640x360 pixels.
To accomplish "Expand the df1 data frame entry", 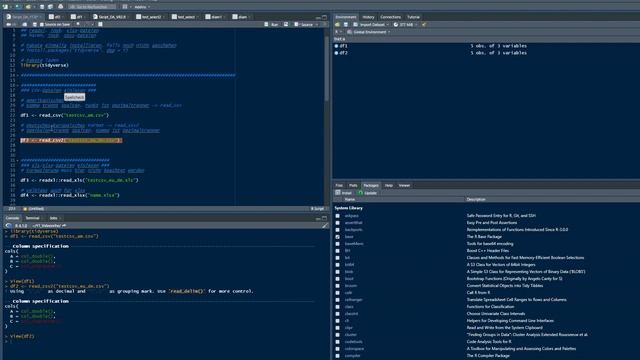I will point(336,46).
